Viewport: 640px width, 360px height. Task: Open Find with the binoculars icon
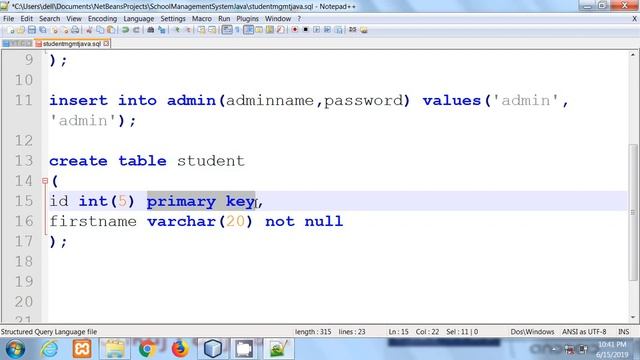coord(151,30)
